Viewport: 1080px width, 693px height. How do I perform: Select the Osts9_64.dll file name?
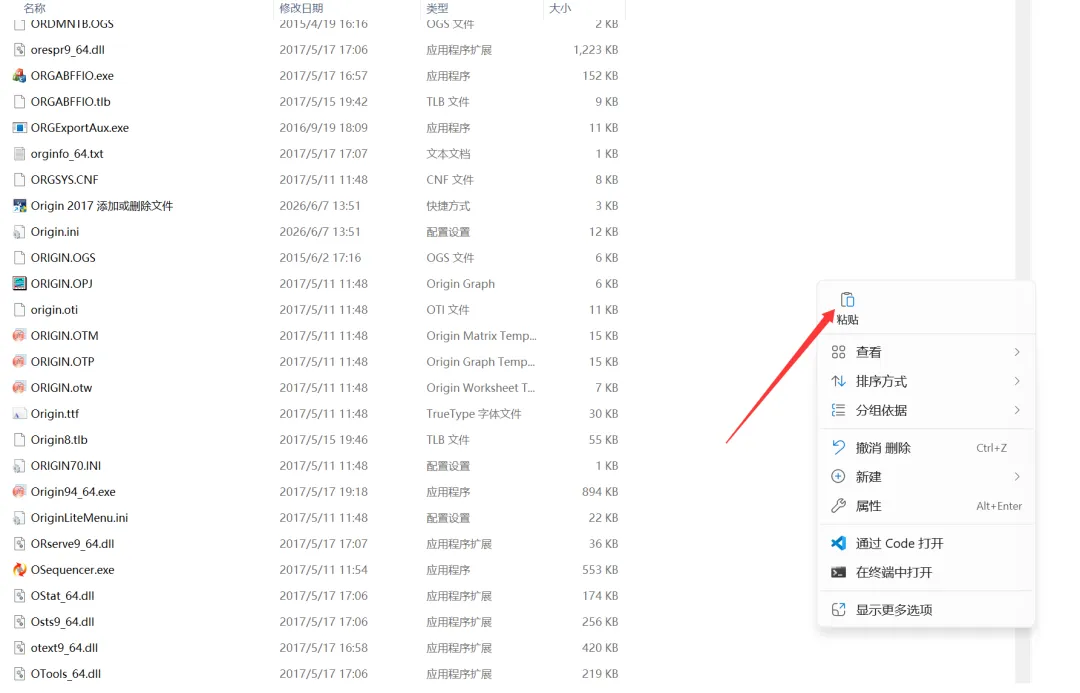[62, 621]
